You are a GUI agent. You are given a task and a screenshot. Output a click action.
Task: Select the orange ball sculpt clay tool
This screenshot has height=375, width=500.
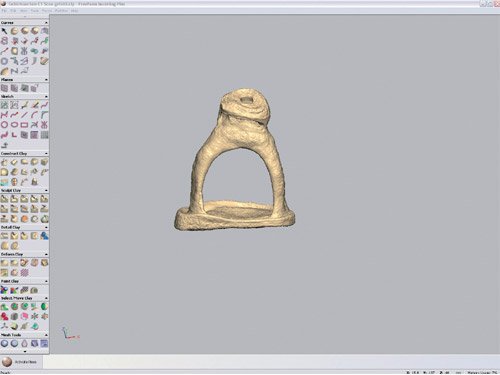coord(24,219)
